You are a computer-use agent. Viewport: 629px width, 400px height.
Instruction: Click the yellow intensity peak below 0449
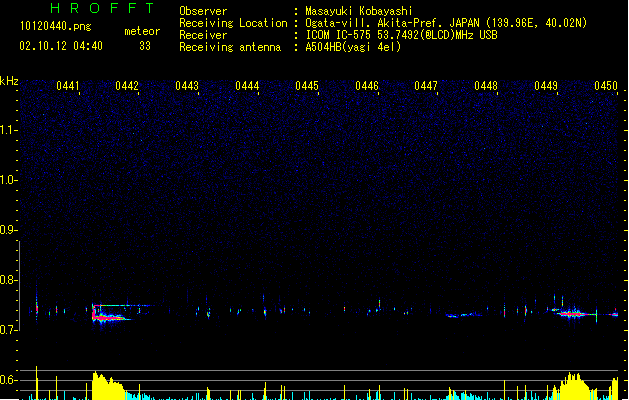pyautogui.click(x=574, y=386)
